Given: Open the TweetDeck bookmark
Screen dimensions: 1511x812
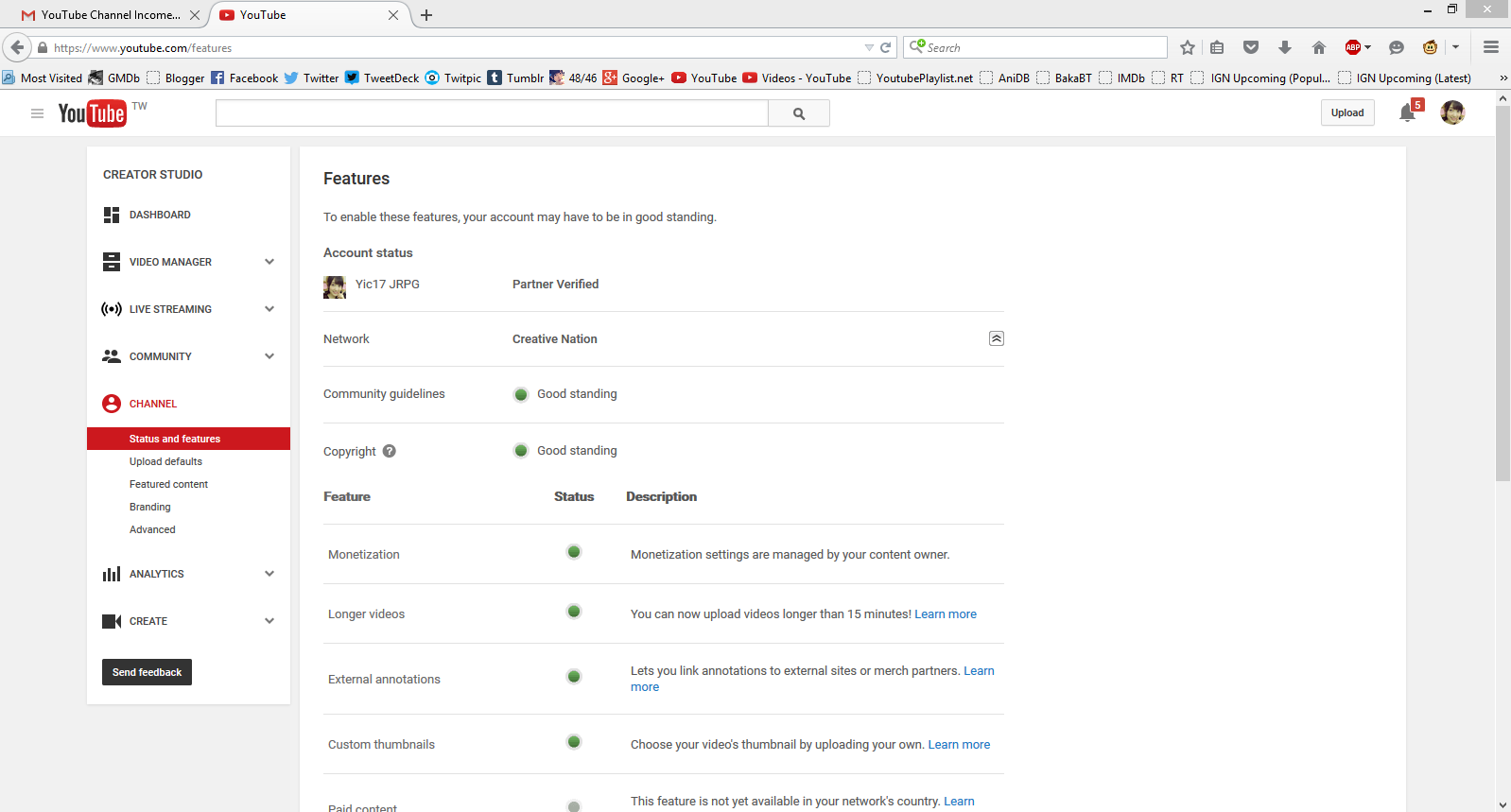Looking at the screenshot, I should pyautogui.click(x=382, y=78).
